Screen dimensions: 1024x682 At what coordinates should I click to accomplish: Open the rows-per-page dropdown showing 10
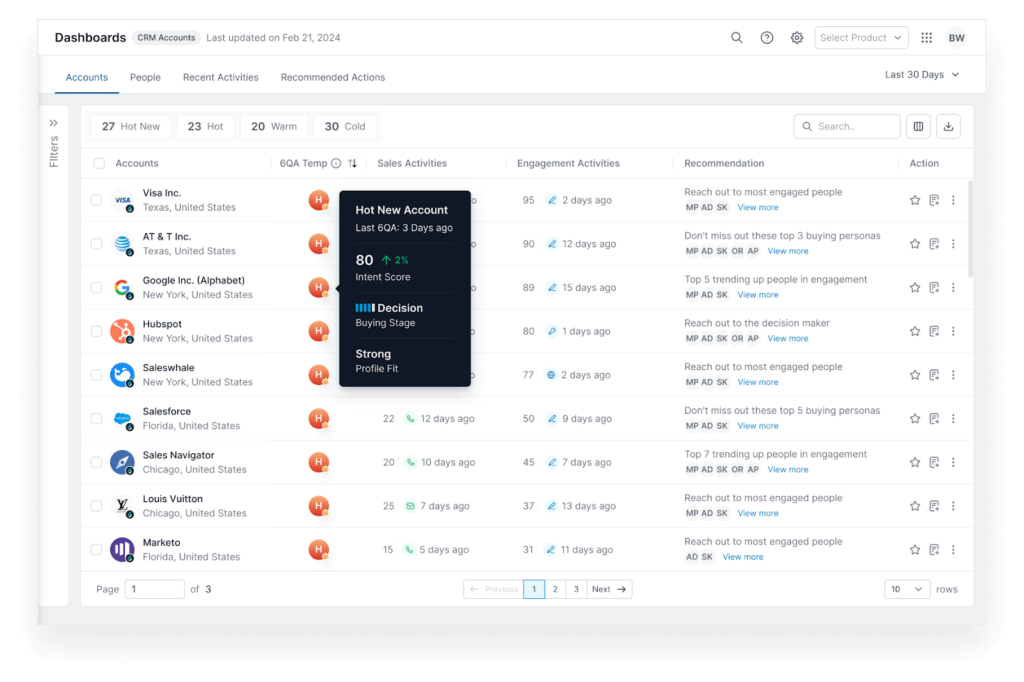pos(907,589)
